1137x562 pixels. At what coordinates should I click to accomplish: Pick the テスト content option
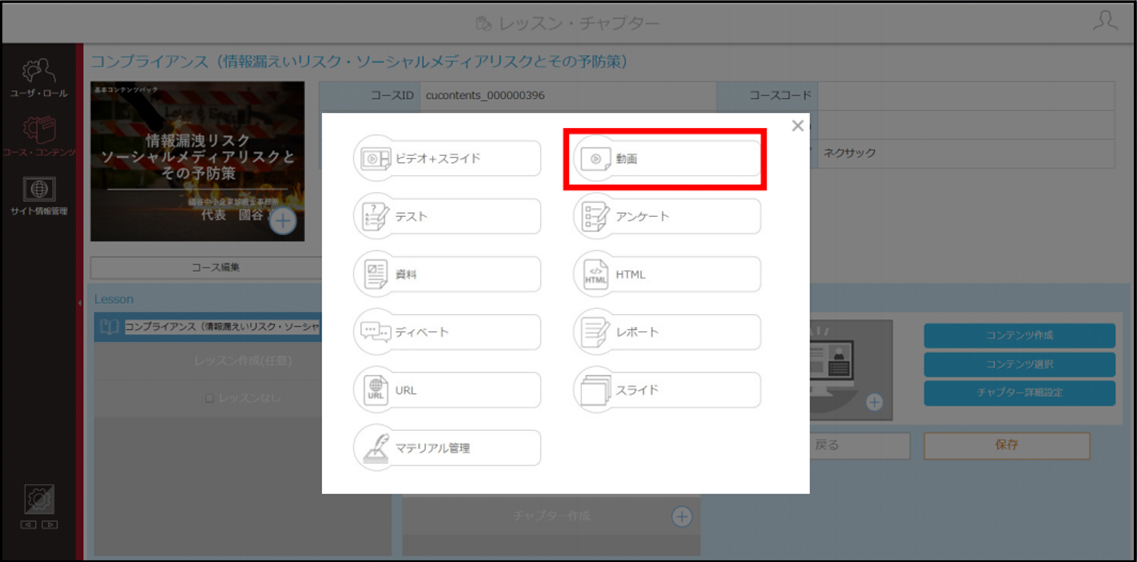coord(447,216)
